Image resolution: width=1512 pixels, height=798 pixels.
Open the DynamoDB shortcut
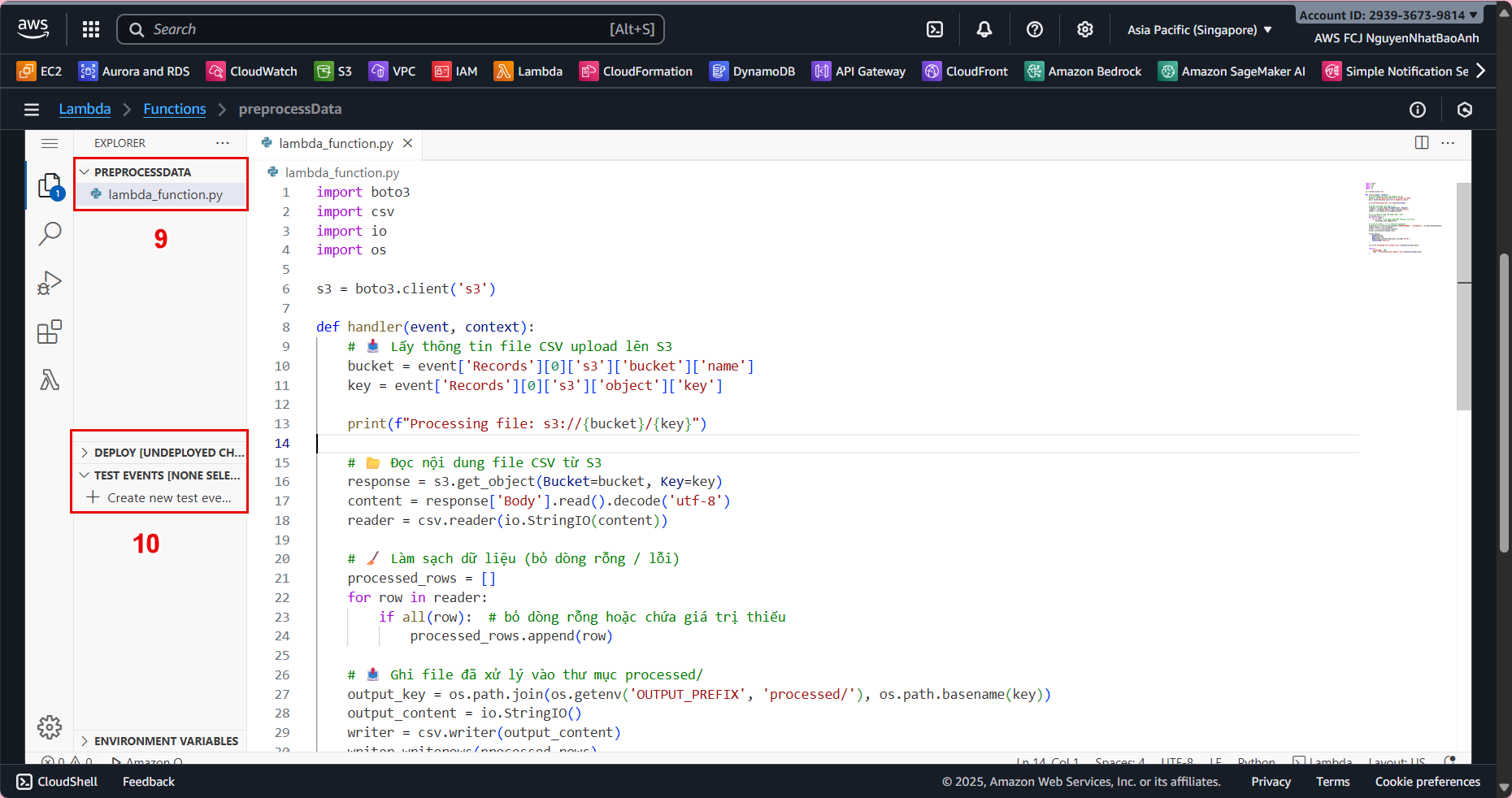click(x=753, y=72)
